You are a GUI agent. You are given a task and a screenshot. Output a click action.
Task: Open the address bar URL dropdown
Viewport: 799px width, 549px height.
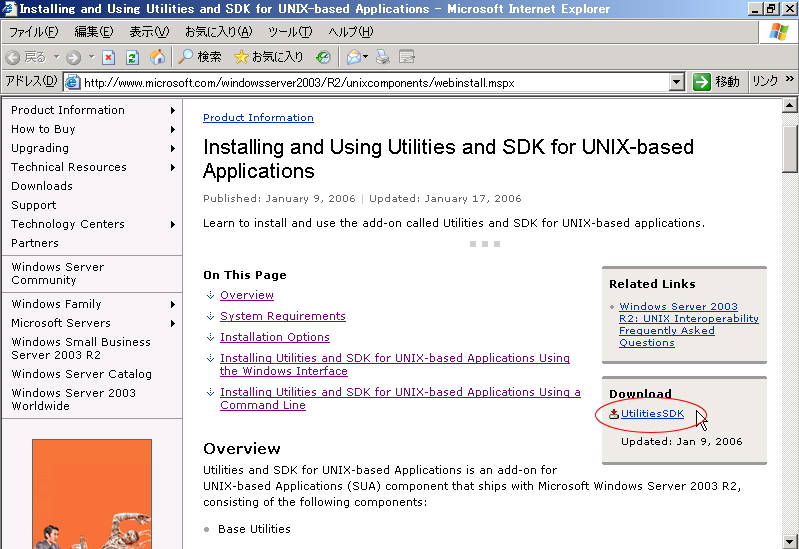click(677, 82)
